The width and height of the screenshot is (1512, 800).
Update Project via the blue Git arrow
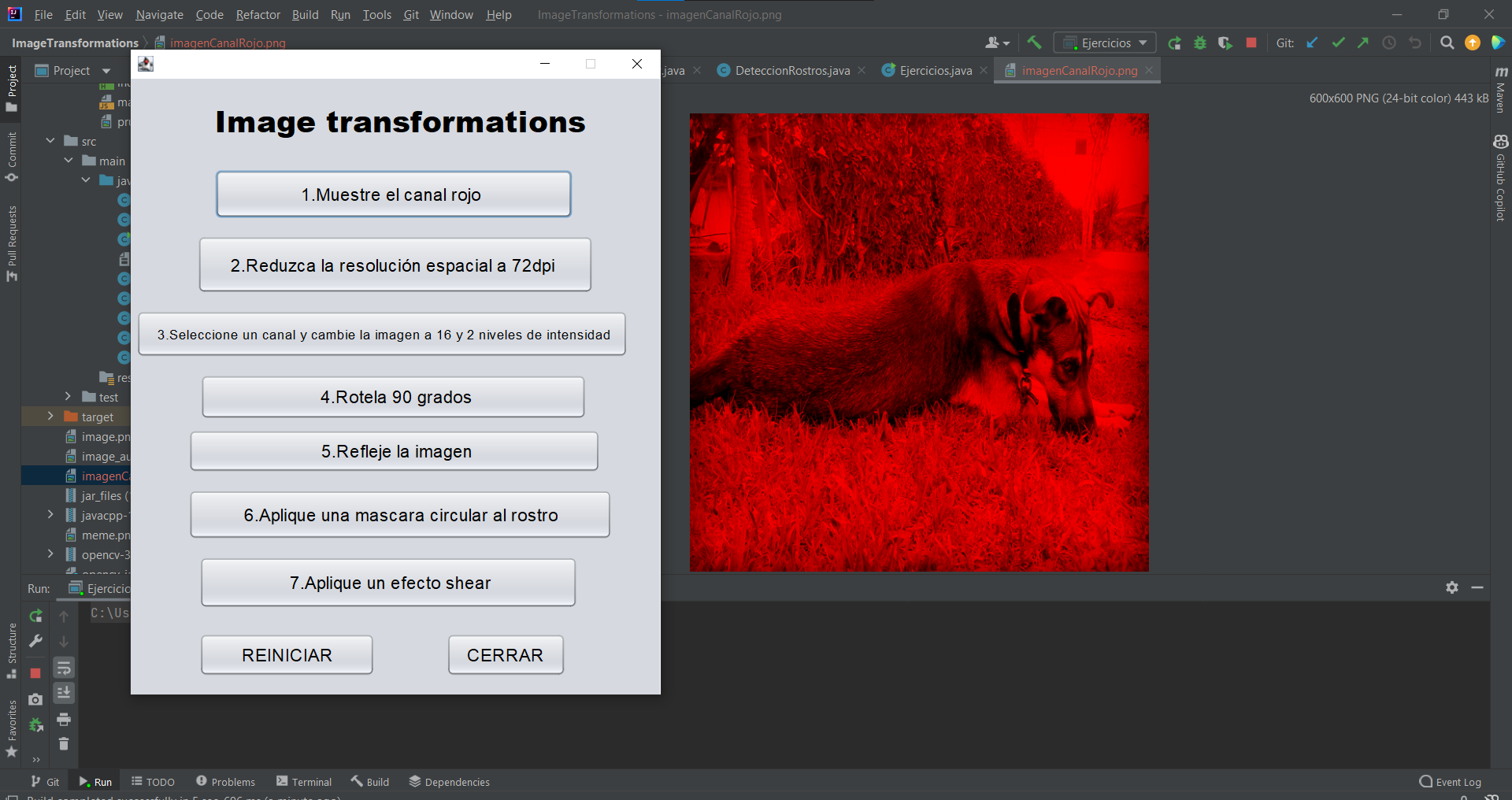click(1312, 43)
